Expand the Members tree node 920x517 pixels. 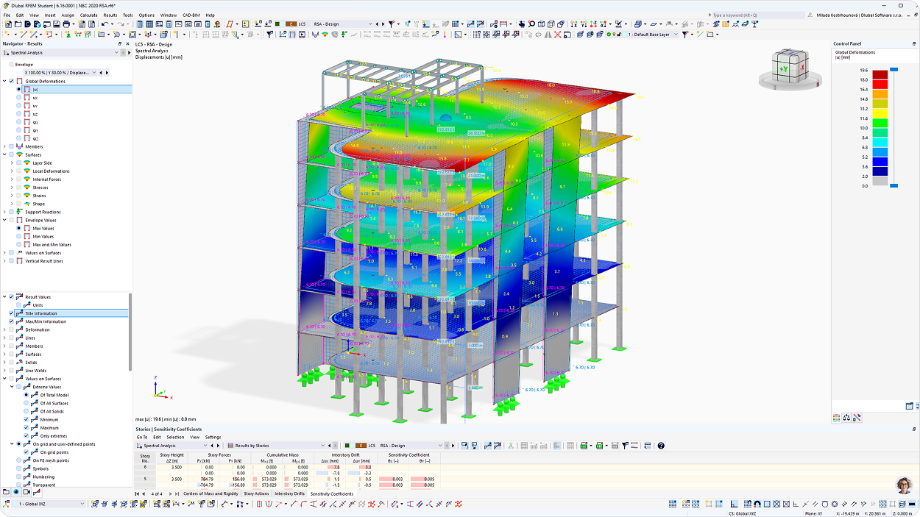click(x=5, y=147)
